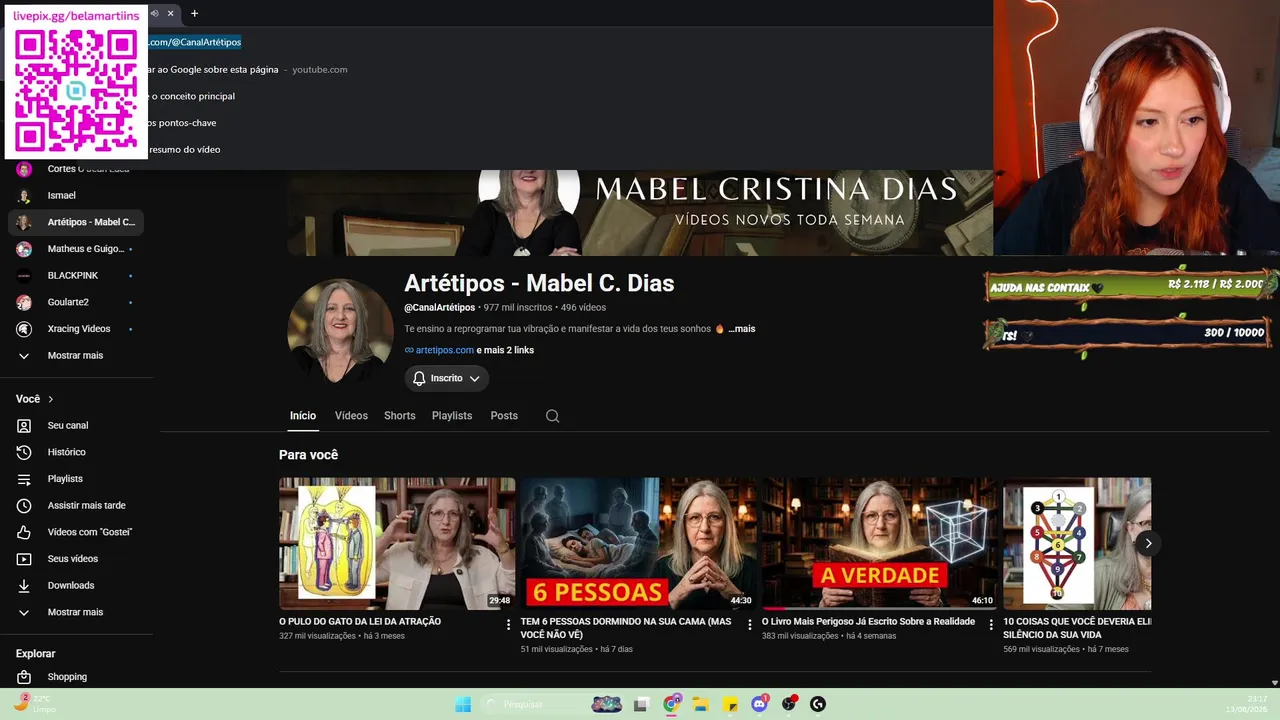Screen dimensions: 1280x720
Task: Open File Explorer from the taskbar
Action: (701, 704)
